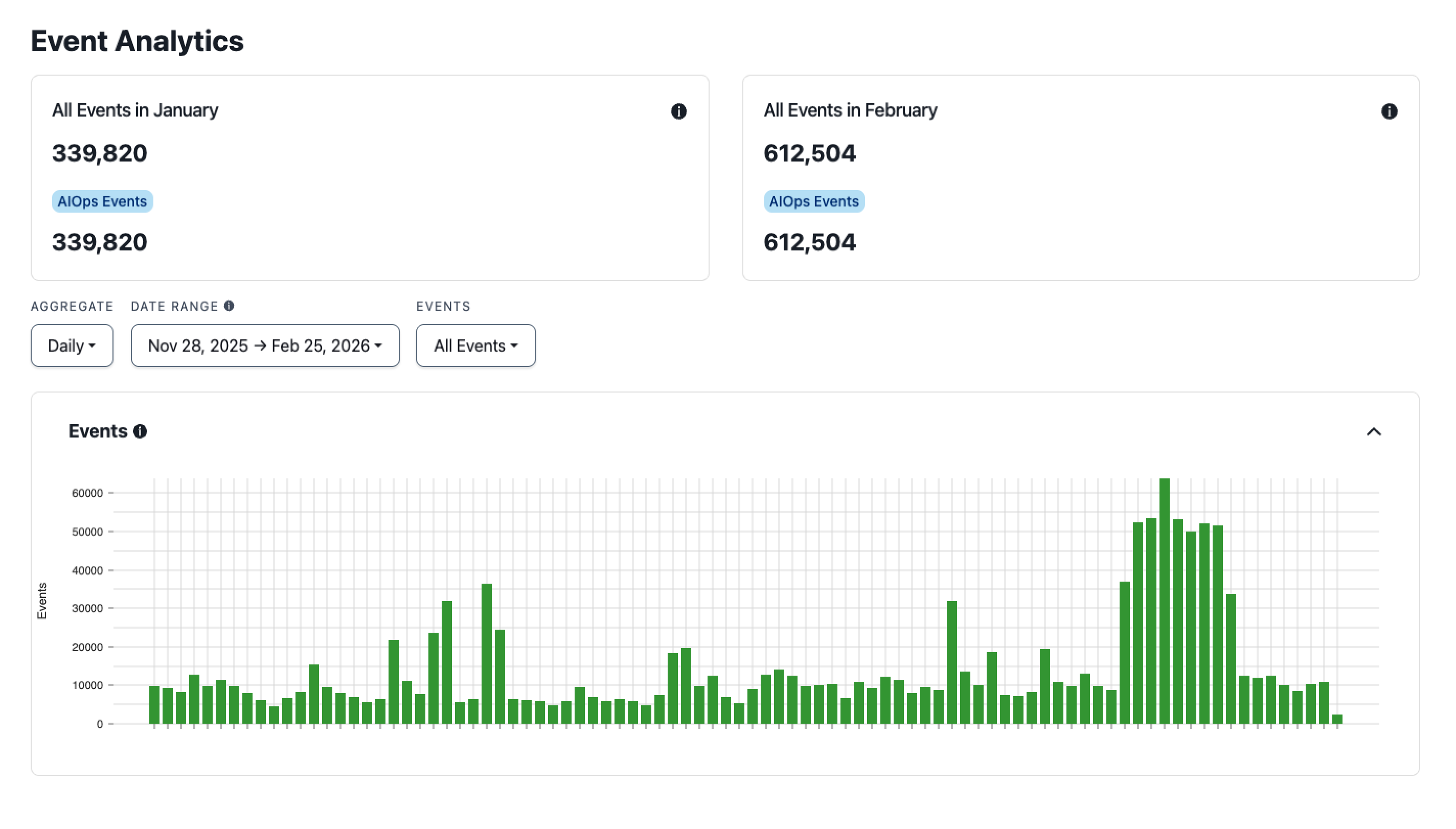Open the All Events filter dropdown
Image resolution: width=1456 pixels, height=829 pixels.
(x=475, y=345)
